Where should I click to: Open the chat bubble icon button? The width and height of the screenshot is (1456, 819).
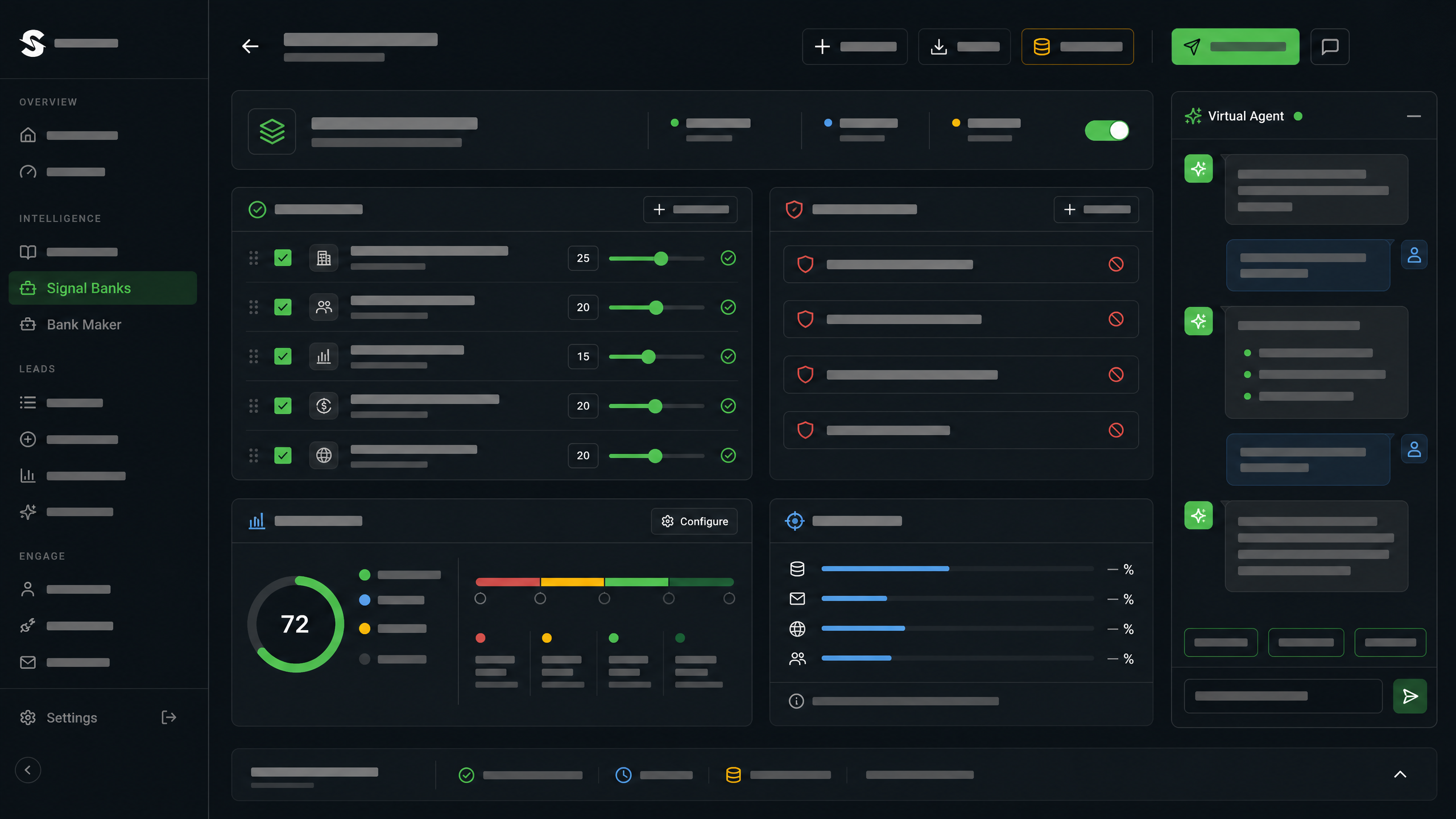[x=1330, y=47]
